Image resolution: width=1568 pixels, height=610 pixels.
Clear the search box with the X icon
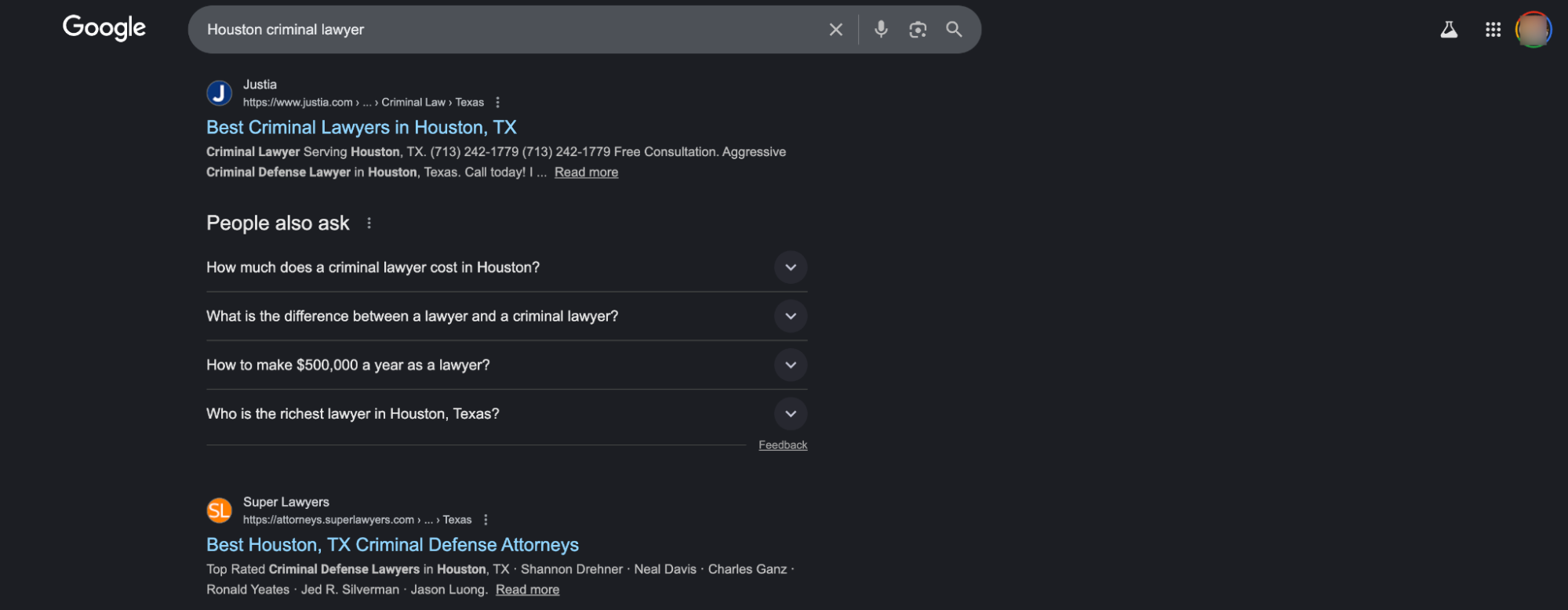tap(836, 30)
